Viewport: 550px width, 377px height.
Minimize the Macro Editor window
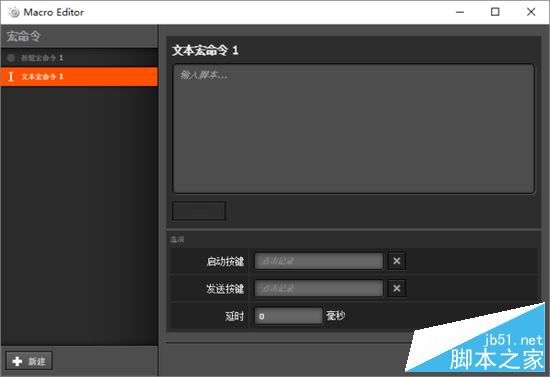(460, 12)
